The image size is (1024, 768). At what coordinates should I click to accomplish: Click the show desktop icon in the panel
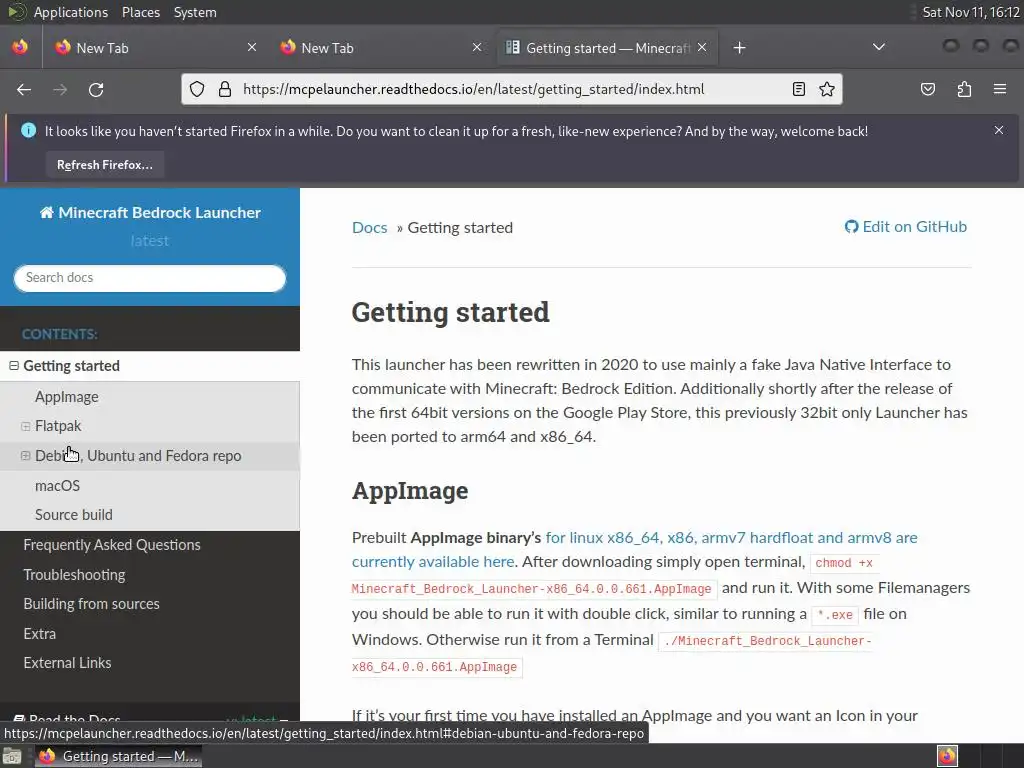tap(12, 757)
